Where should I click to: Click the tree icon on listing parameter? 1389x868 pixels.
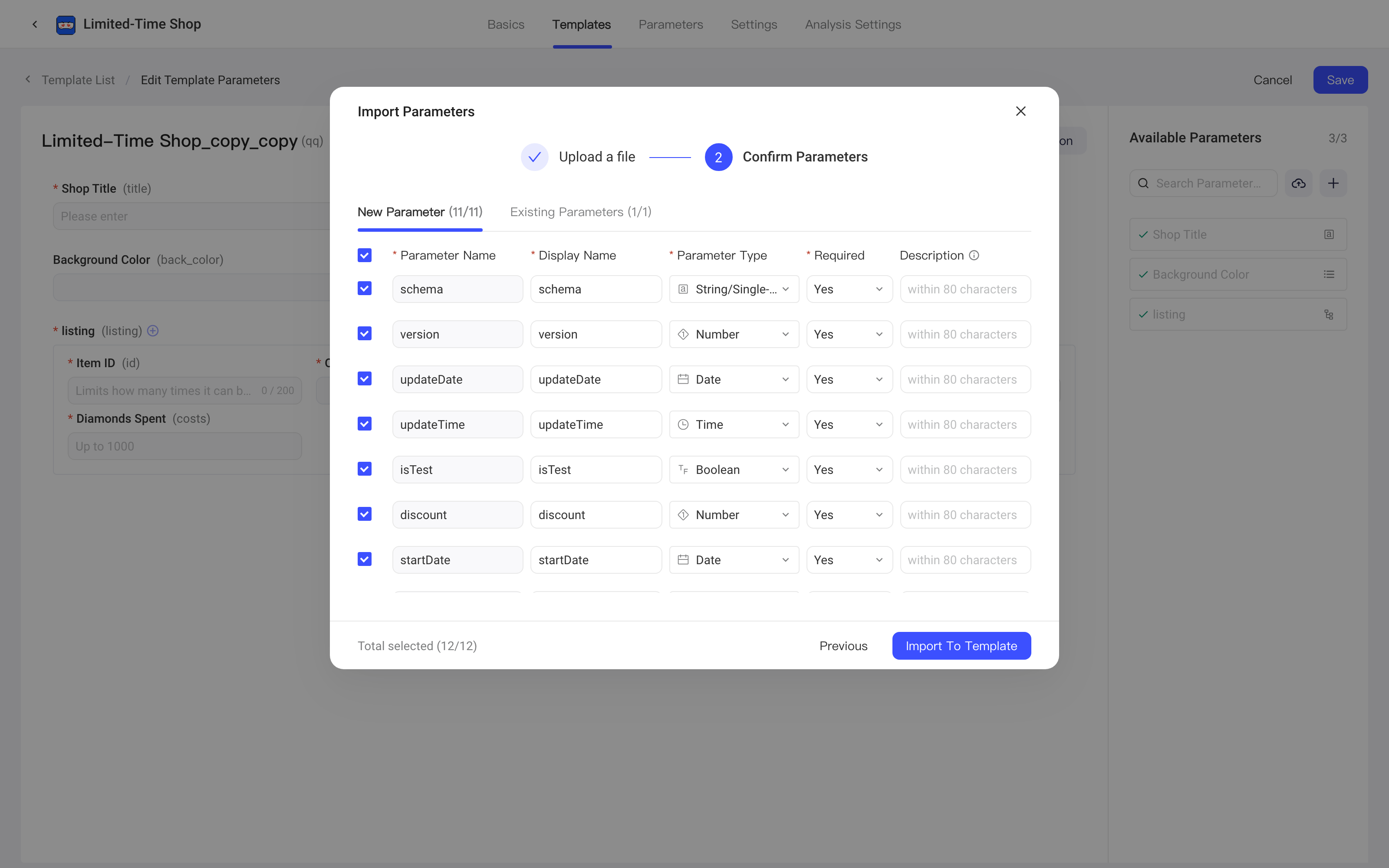tap(1329, 315)
